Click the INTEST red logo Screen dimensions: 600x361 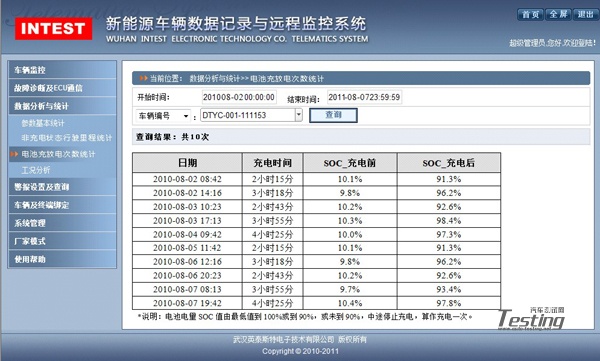53,28
